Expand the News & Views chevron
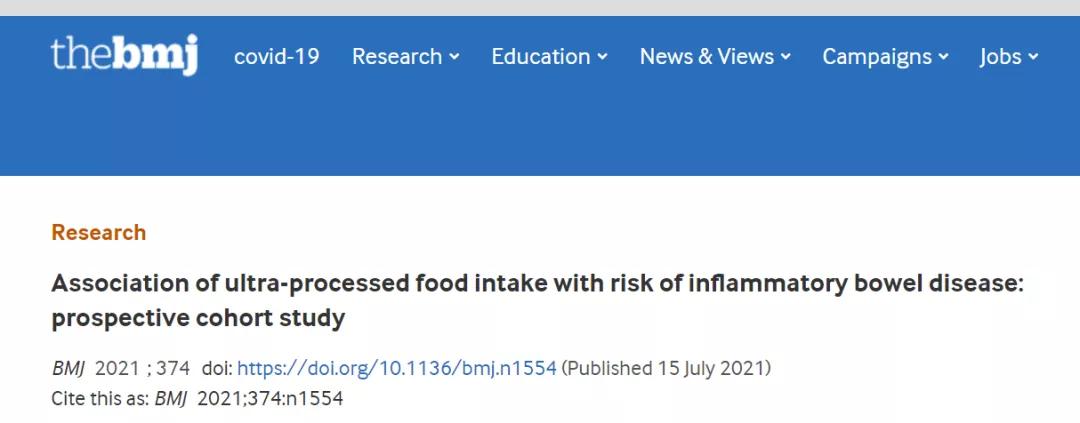Image resolution: width=1080 pixels, height=423 pixels. 786,57
